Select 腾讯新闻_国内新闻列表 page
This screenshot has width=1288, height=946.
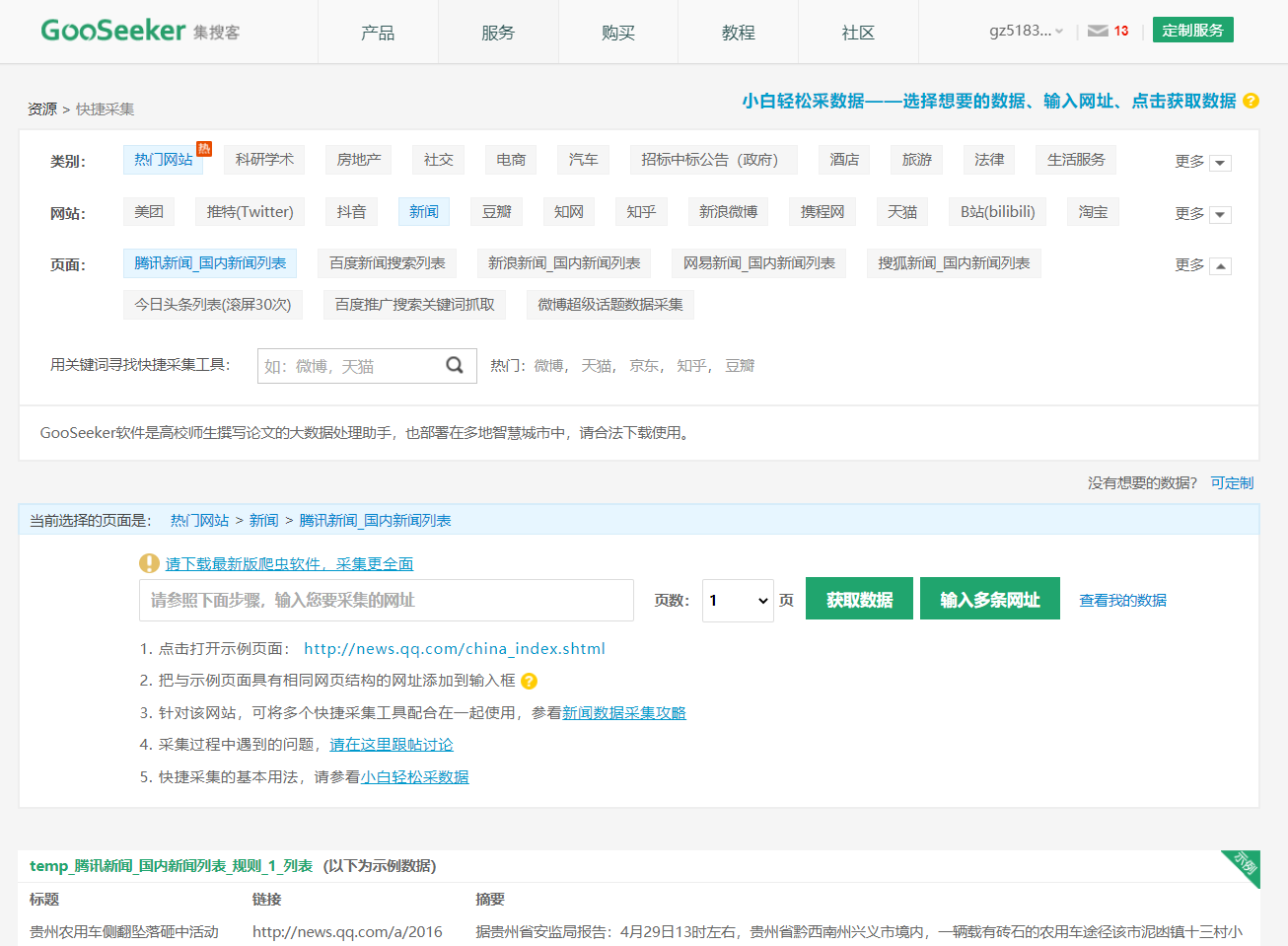(x=210, y=263)
